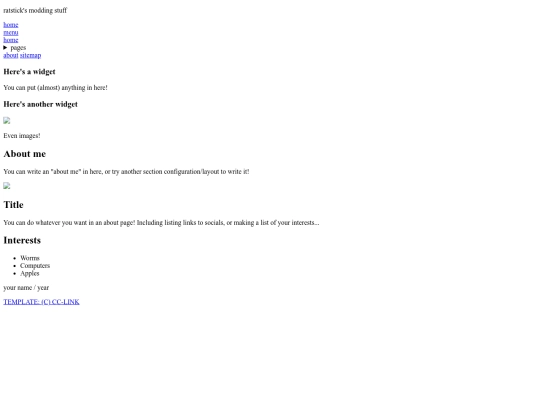Go to the about page link
540x405 pixels.
(x=11, y=55)
